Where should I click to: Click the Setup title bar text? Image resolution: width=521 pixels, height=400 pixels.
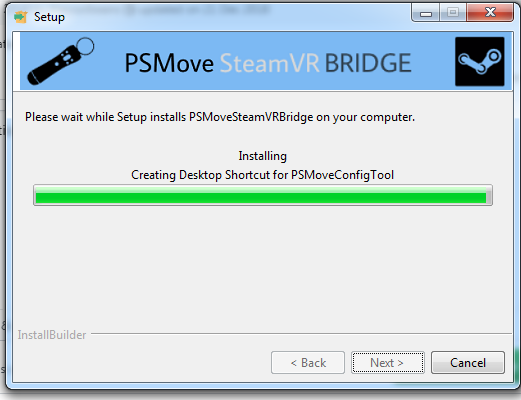pyautogui.click(x=49, y=17)
